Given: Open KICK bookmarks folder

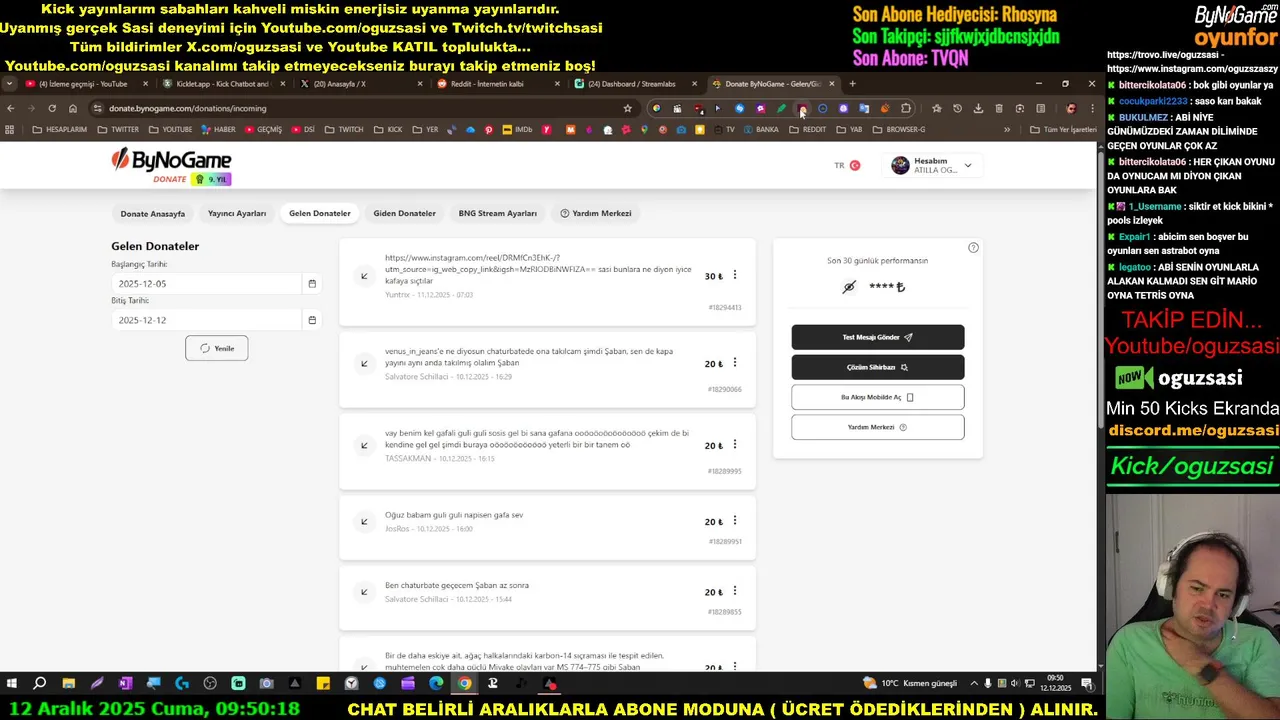Looking at the screenshot, I should pyautogui.click(x=388, y=129).
